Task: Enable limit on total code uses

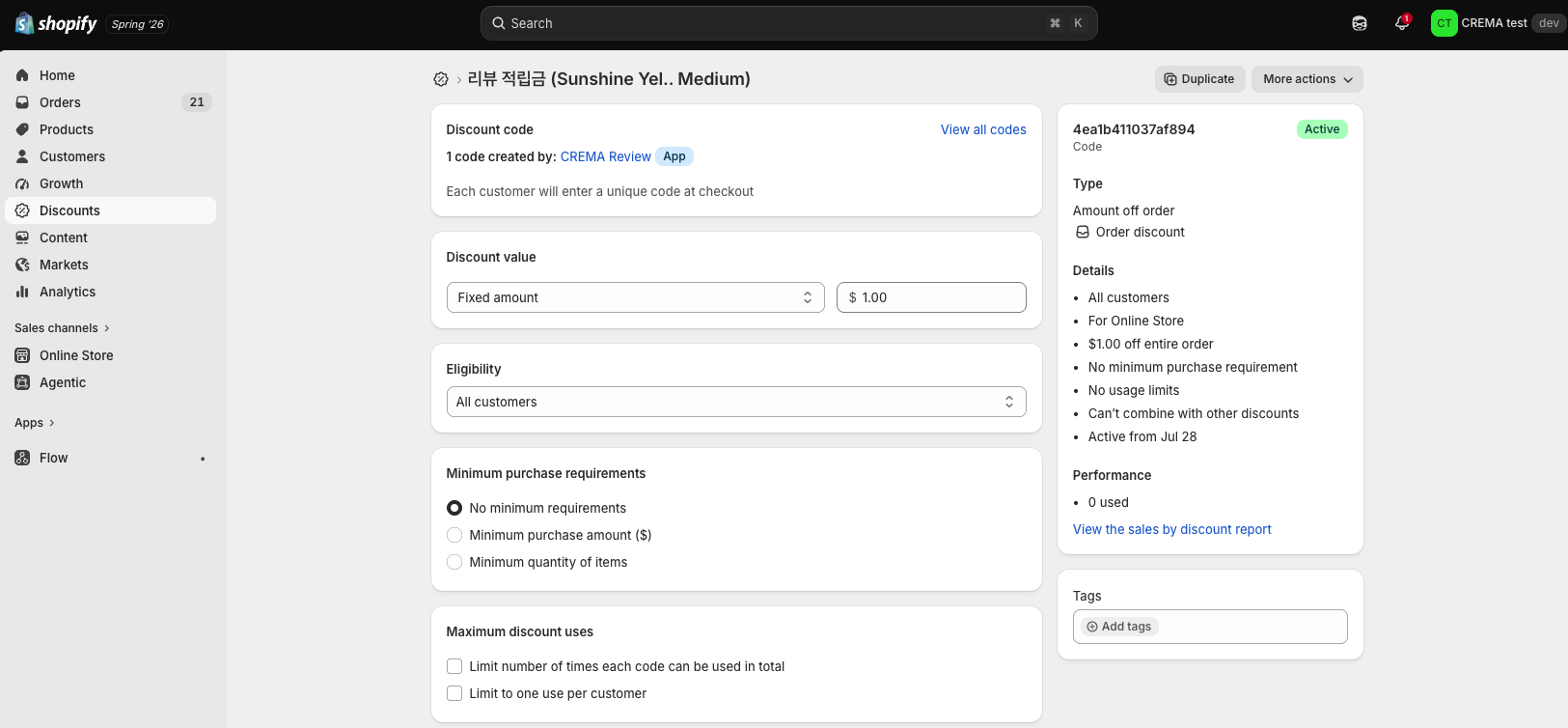Action: (x=454, y=666)
